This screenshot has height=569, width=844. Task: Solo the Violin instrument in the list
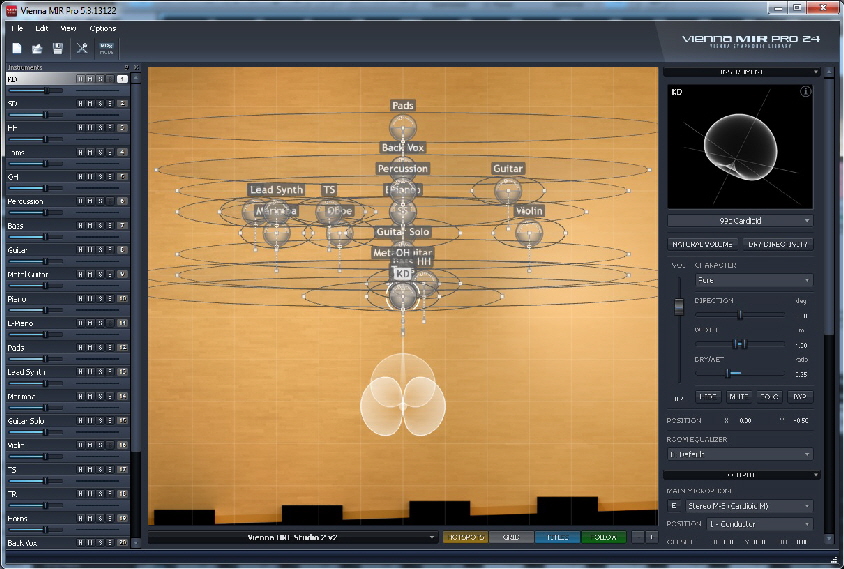100,445
